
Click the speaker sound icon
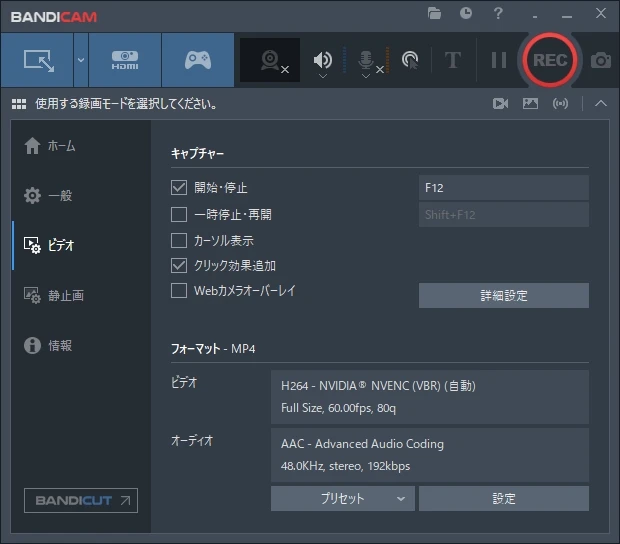[x=322, y=60]
